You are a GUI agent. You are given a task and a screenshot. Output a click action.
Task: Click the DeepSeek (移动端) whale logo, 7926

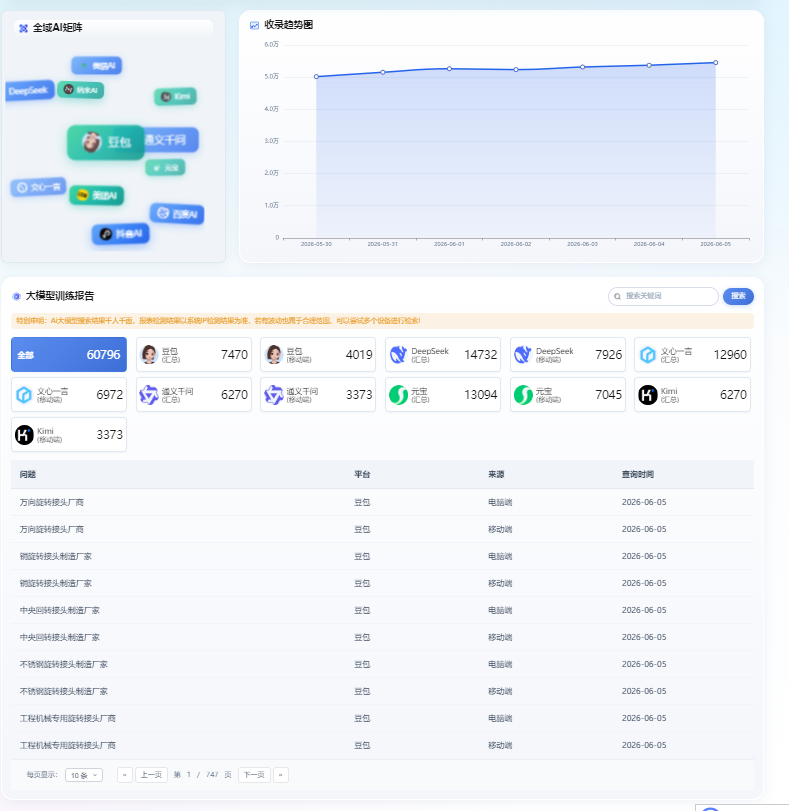pyautogui.click(x=523, y=355)
